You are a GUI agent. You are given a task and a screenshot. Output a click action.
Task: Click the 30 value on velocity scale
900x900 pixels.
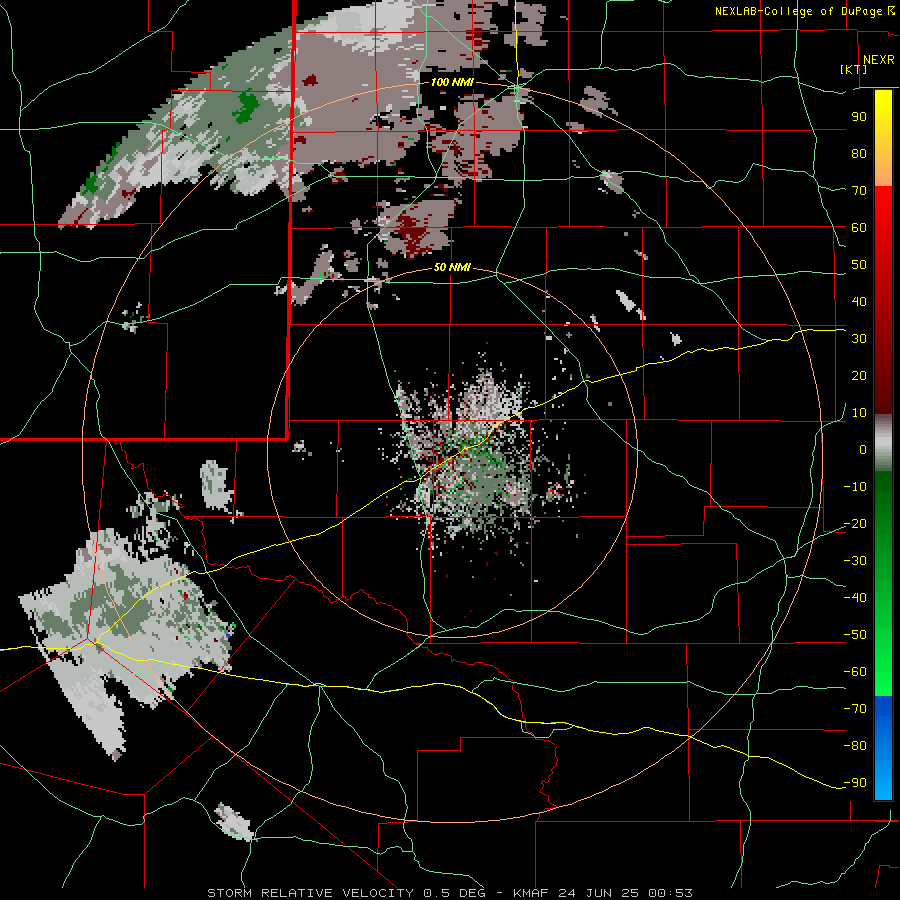(859, 339)
